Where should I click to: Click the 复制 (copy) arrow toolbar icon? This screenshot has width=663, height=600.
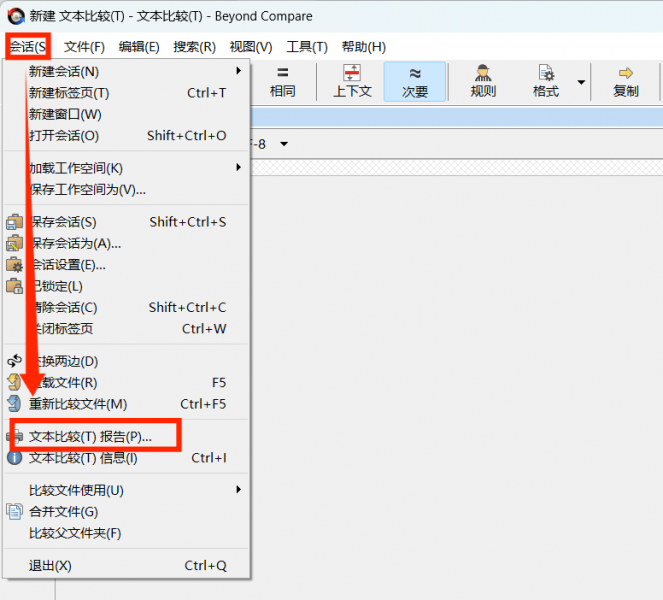pyautogui.click(x=626, y=82)
